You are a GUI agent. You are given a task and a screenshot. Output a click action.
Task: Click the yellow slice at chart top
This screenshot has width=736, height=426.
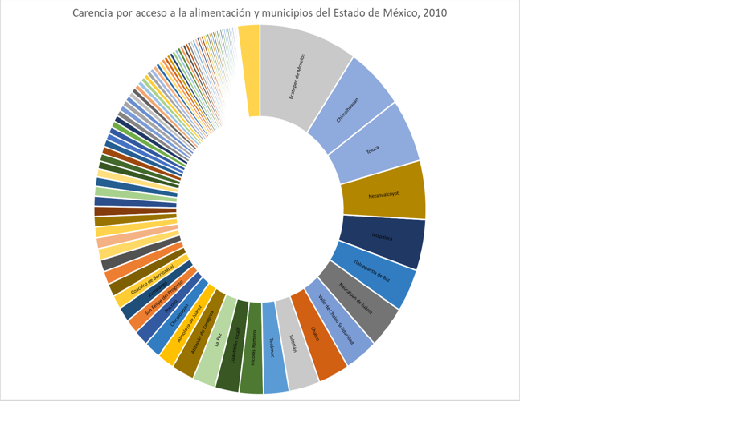pos(249,70)
